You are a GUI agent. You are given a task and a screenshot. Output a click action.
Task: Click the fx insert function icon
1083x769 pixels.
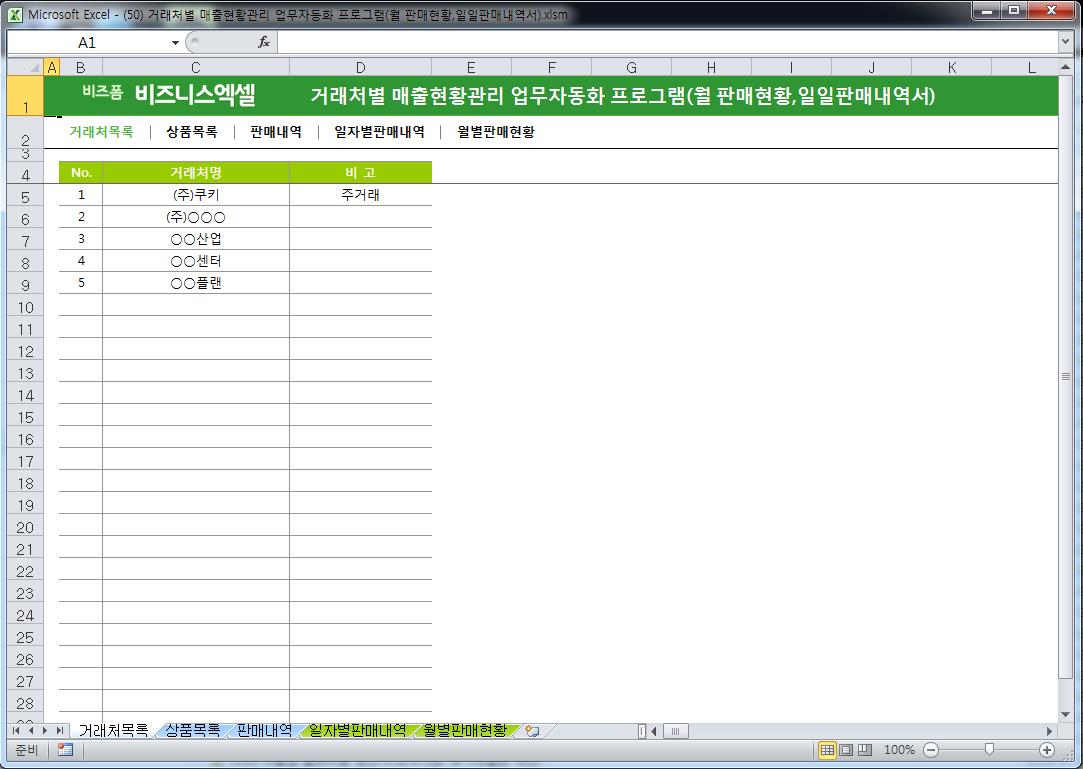[264, 43]
